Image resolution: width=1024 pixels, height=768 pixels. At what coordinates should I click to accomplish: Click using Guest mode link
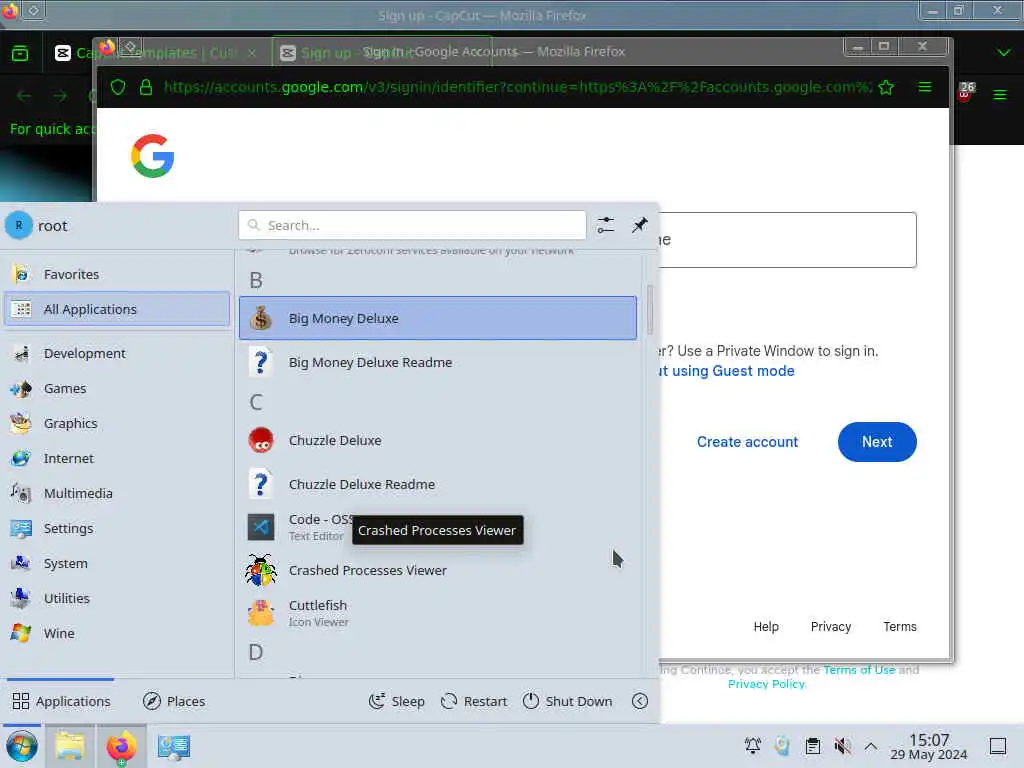point(726,371)
